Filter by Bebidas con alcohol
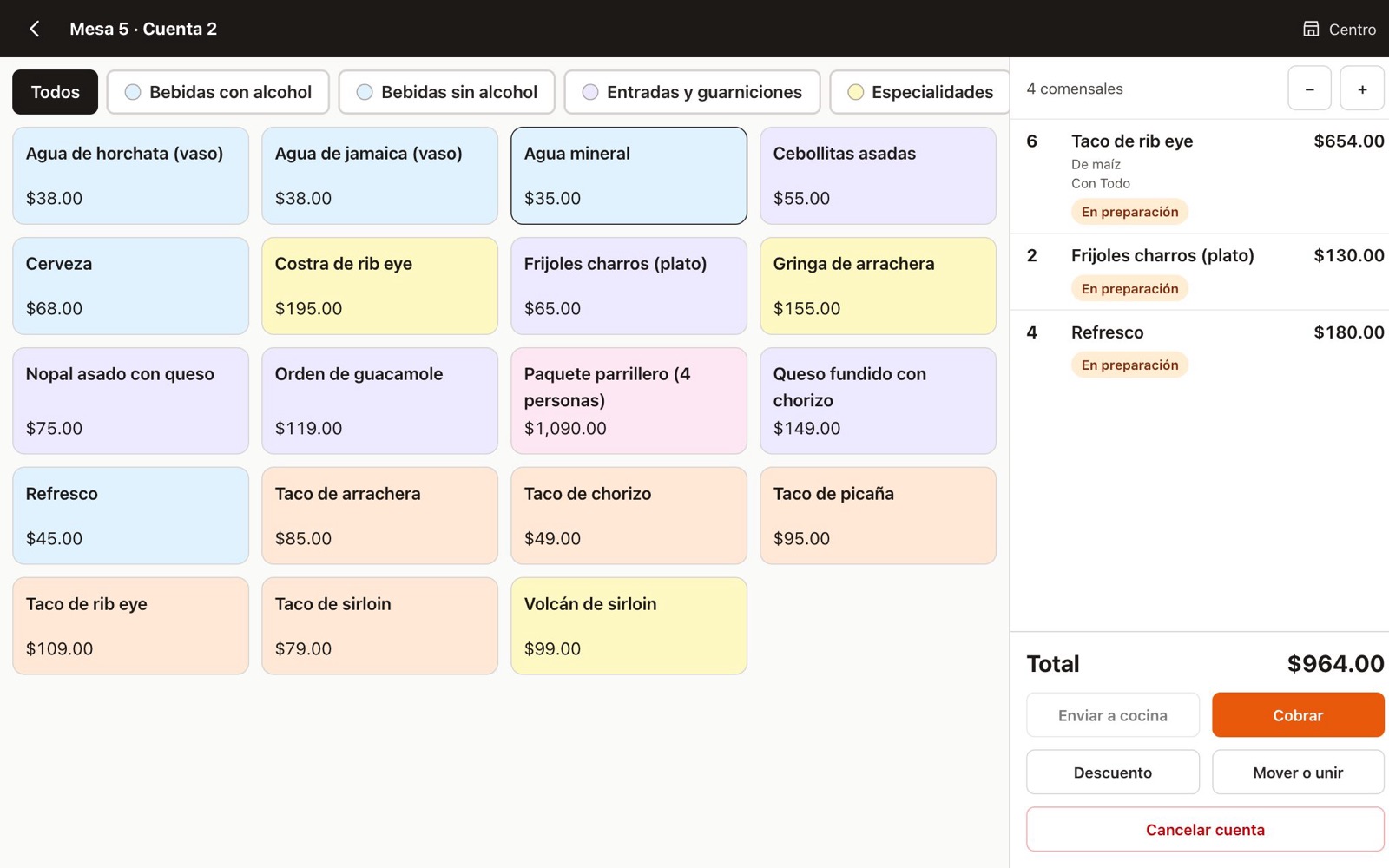 (x=218, y=92)
